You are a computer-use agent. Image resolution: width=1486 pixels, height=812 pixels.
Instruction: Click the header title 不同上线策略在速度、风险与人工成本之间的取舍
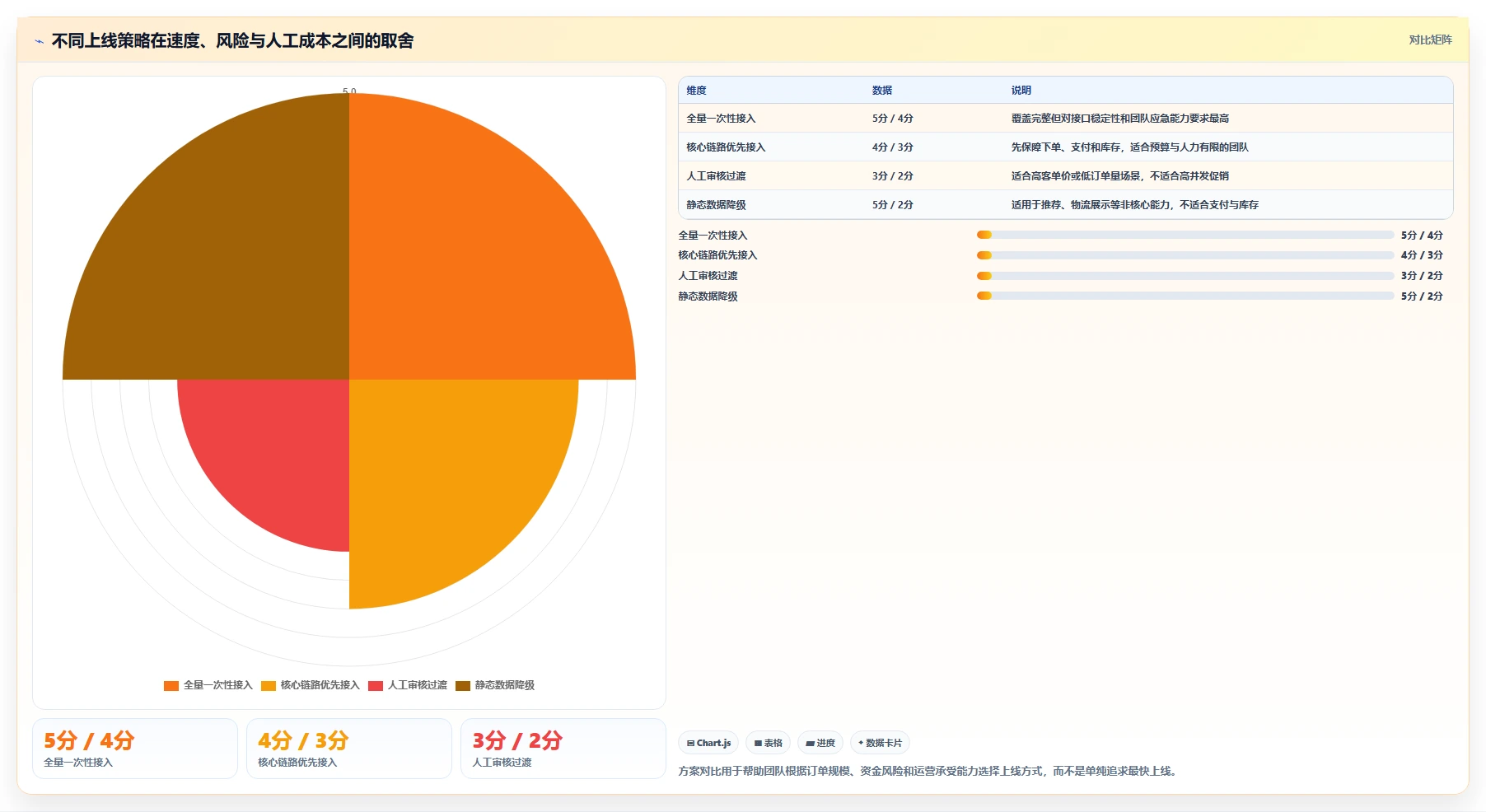pyautogui.click(x=232, y=40)
